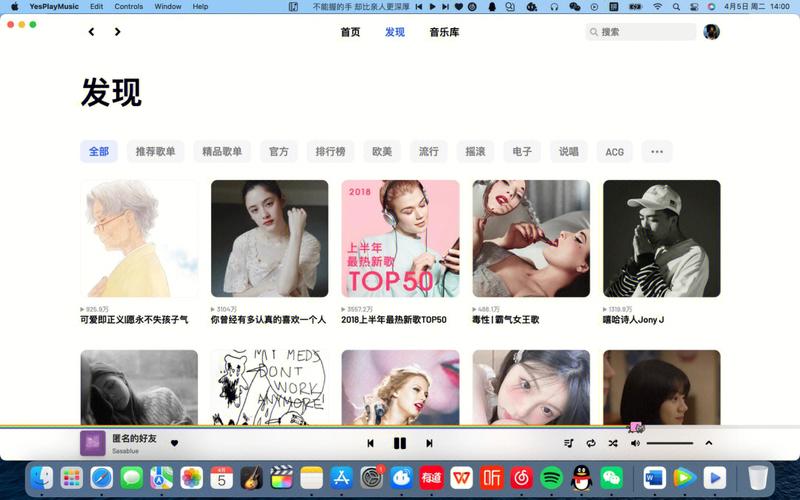Go forward with the right arrow
Screen dimensions: 800x500
click(x=117, y=32)
